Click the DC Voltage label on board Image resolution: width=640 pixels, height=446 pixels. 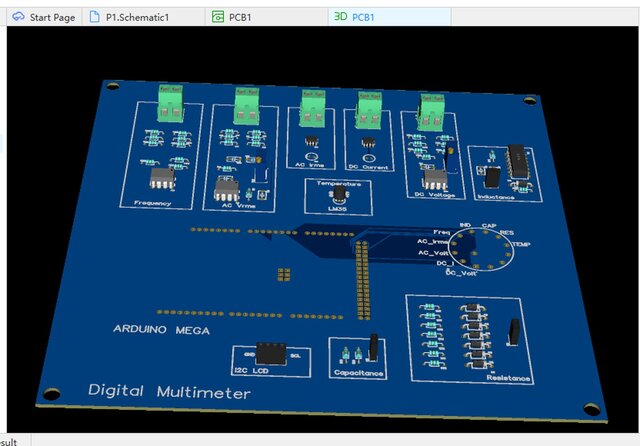[435, 195]
